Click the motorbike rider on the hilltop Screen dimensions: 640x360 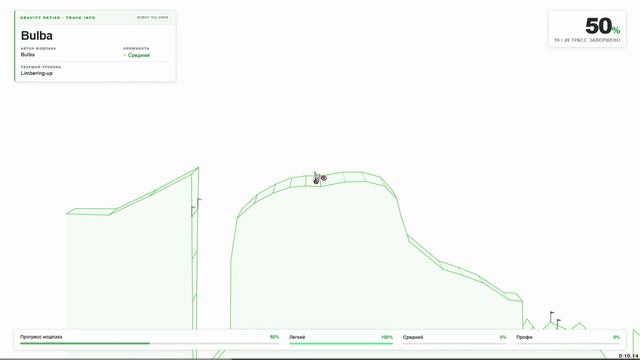[x=319, y=178]
